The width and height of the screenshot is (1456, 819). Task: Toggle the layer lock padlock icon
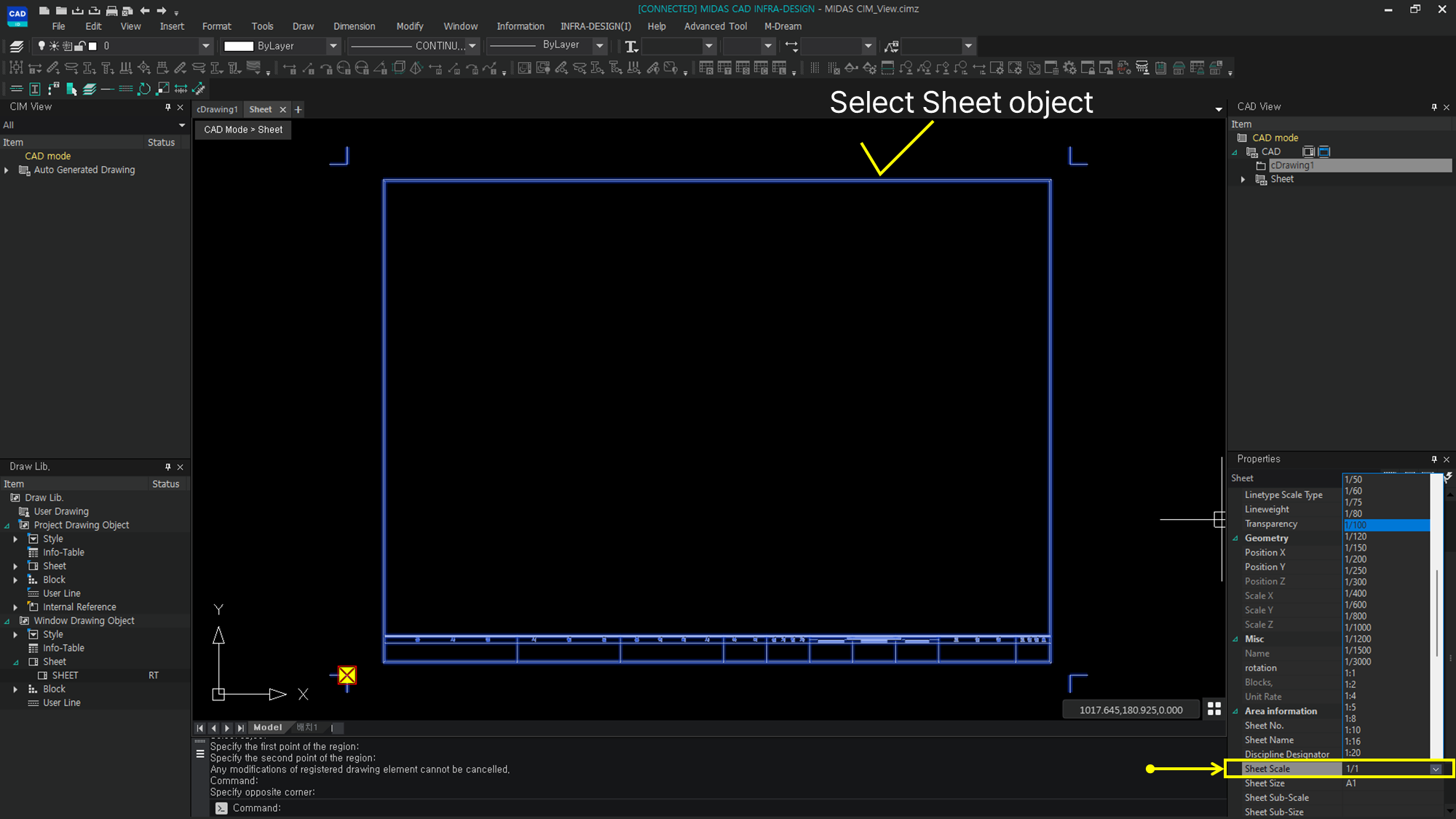[80, 46]
